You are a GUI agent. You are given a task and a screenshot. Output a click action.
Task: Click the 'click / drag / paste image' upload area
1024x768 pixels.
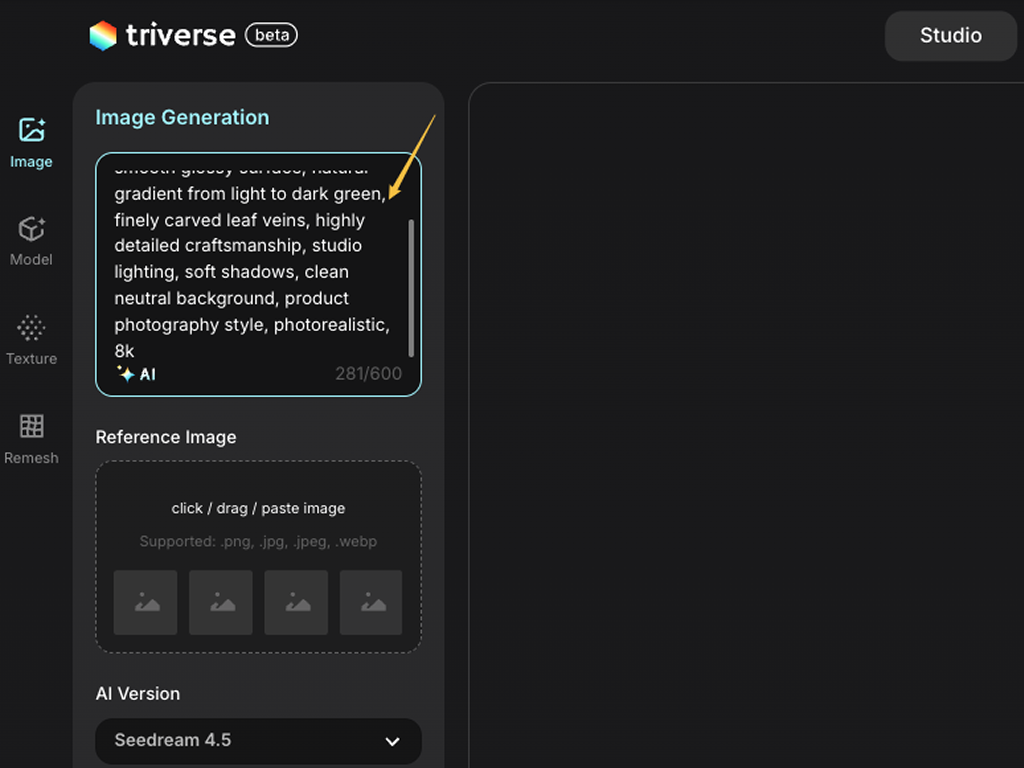coord(258,509)
